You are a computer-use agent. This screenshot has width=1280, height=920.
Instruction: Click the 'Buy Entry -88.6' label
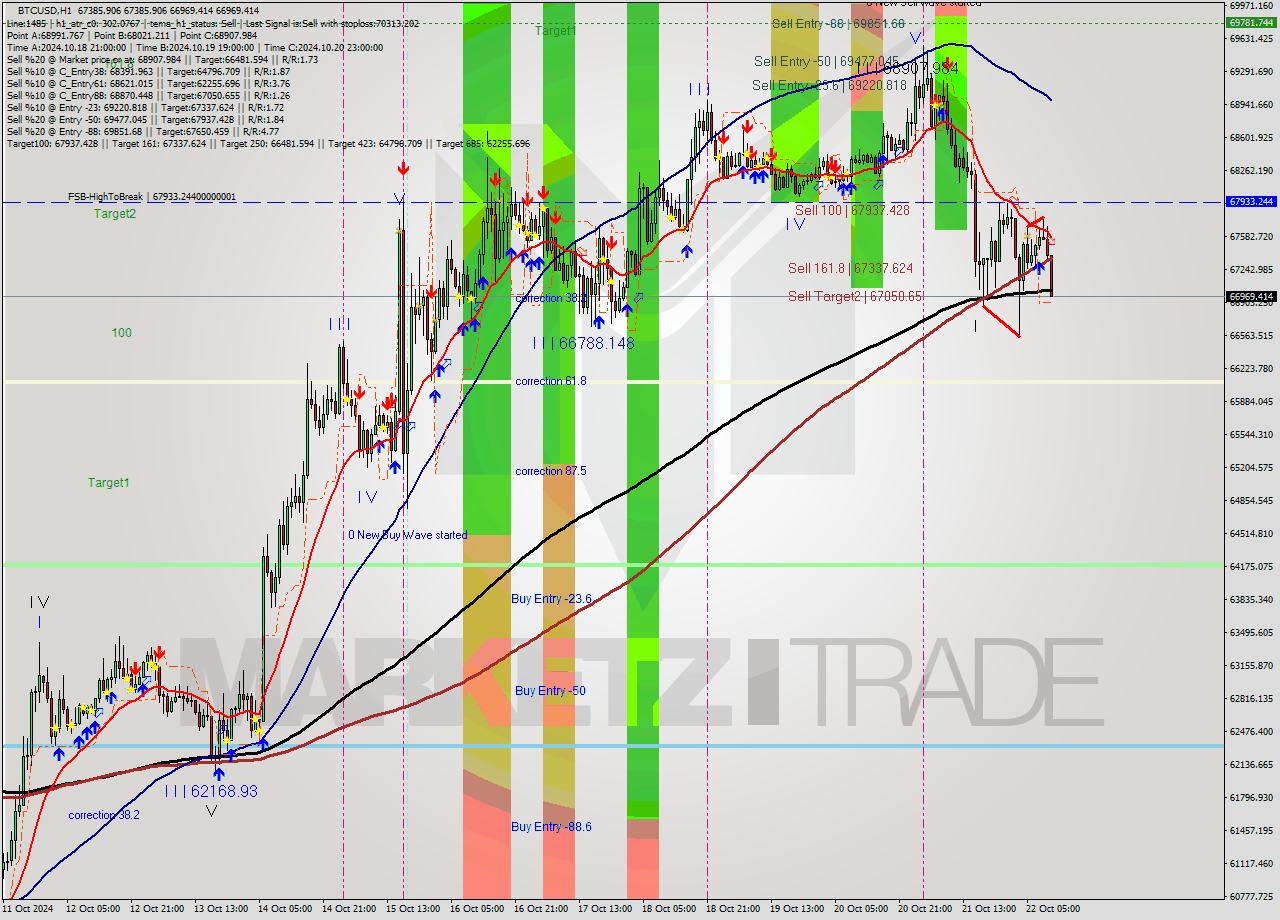[551, 827]
